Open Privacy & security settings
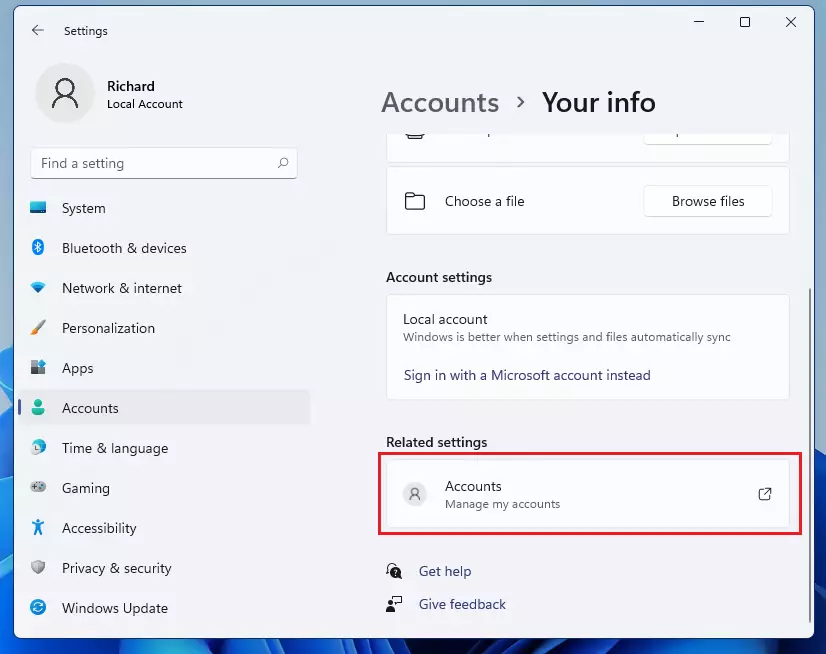This screenshot has height=654, width=826. tap(164, 569)
